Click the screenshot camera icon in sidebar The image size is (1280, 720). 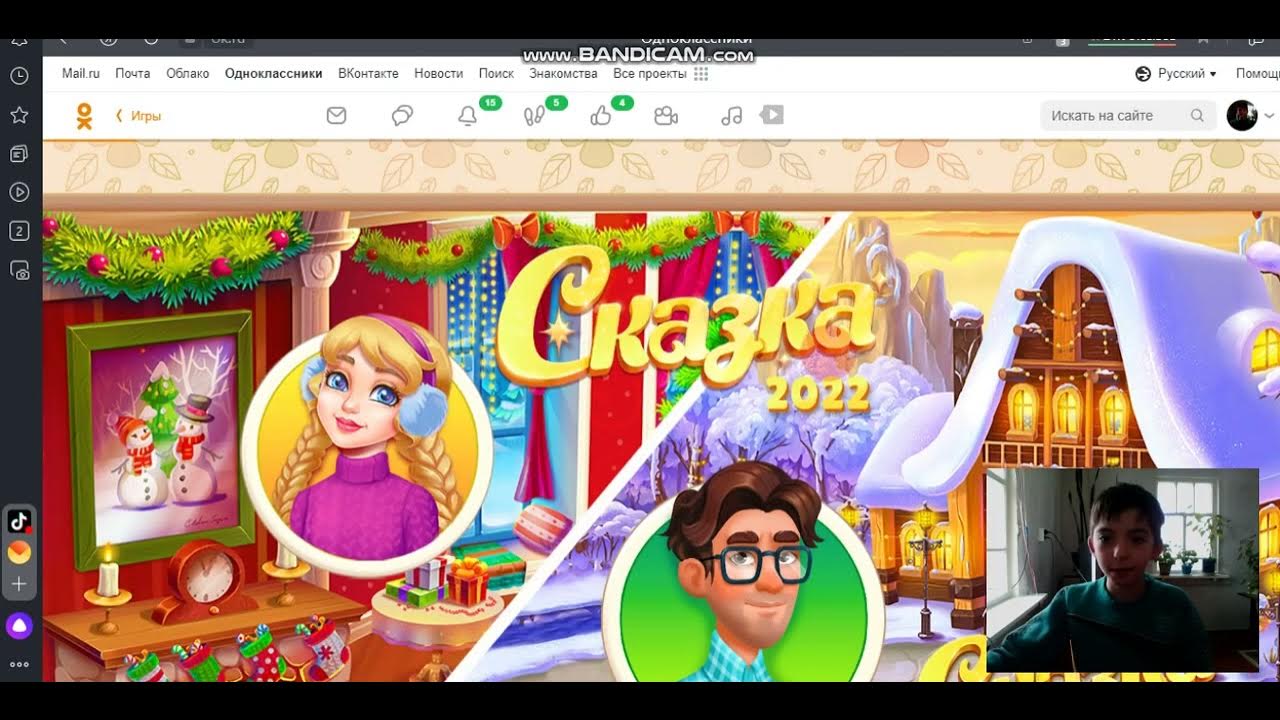pos(19,270)
